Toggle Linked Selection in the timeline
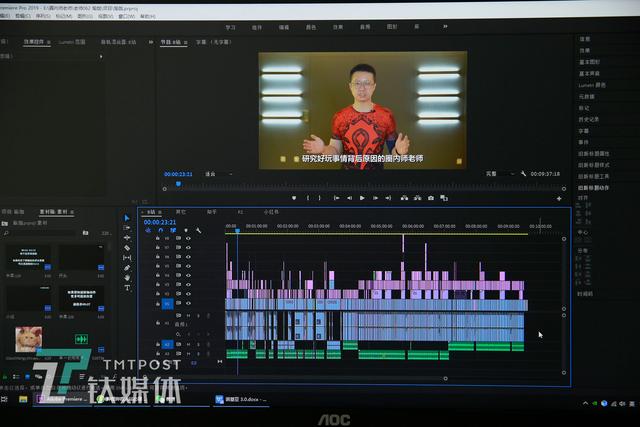 [173, 231]
